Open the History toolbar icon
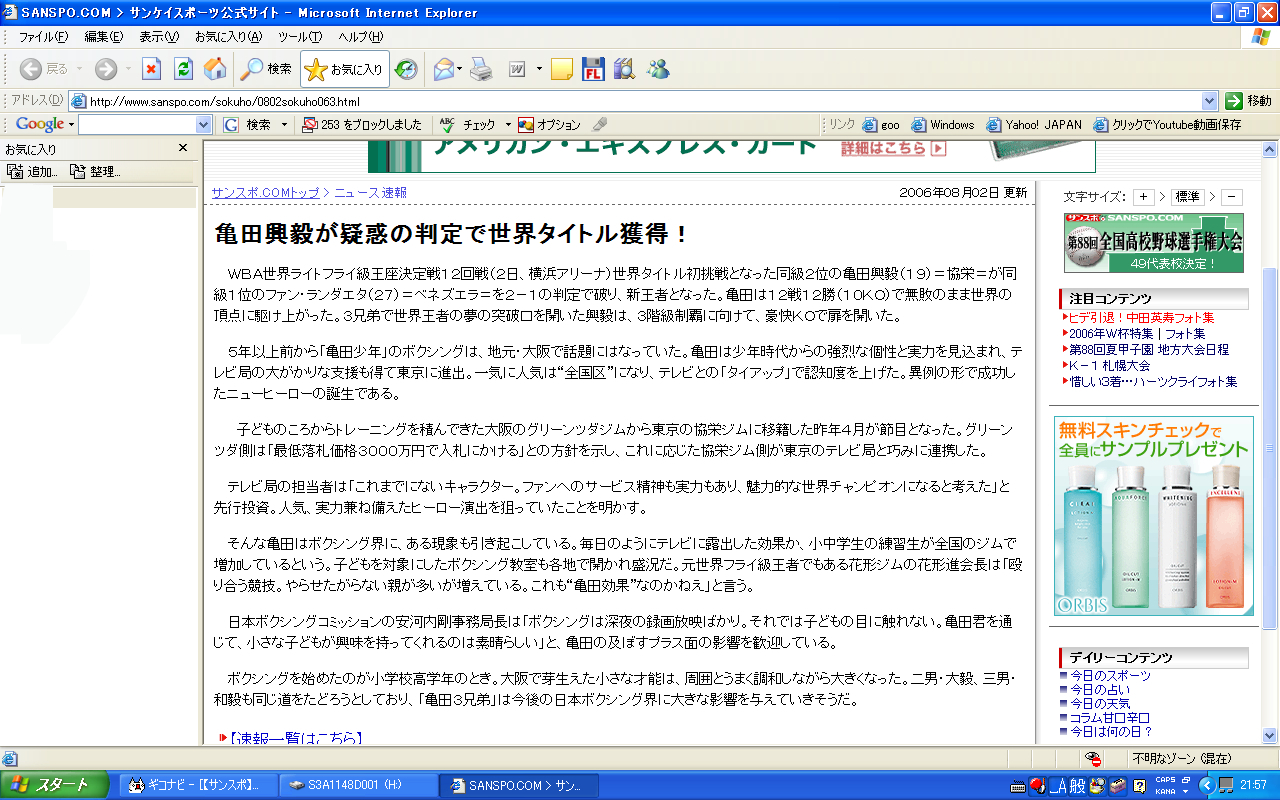Screen dimensions: 1280x800 click(x=406, y=69)
